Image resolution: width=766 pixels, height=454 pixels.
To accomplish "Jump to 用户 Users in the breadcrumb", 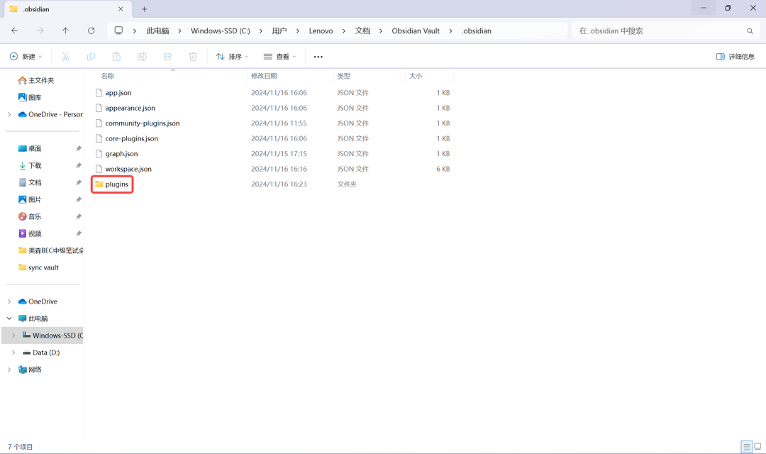I will 279,31.
